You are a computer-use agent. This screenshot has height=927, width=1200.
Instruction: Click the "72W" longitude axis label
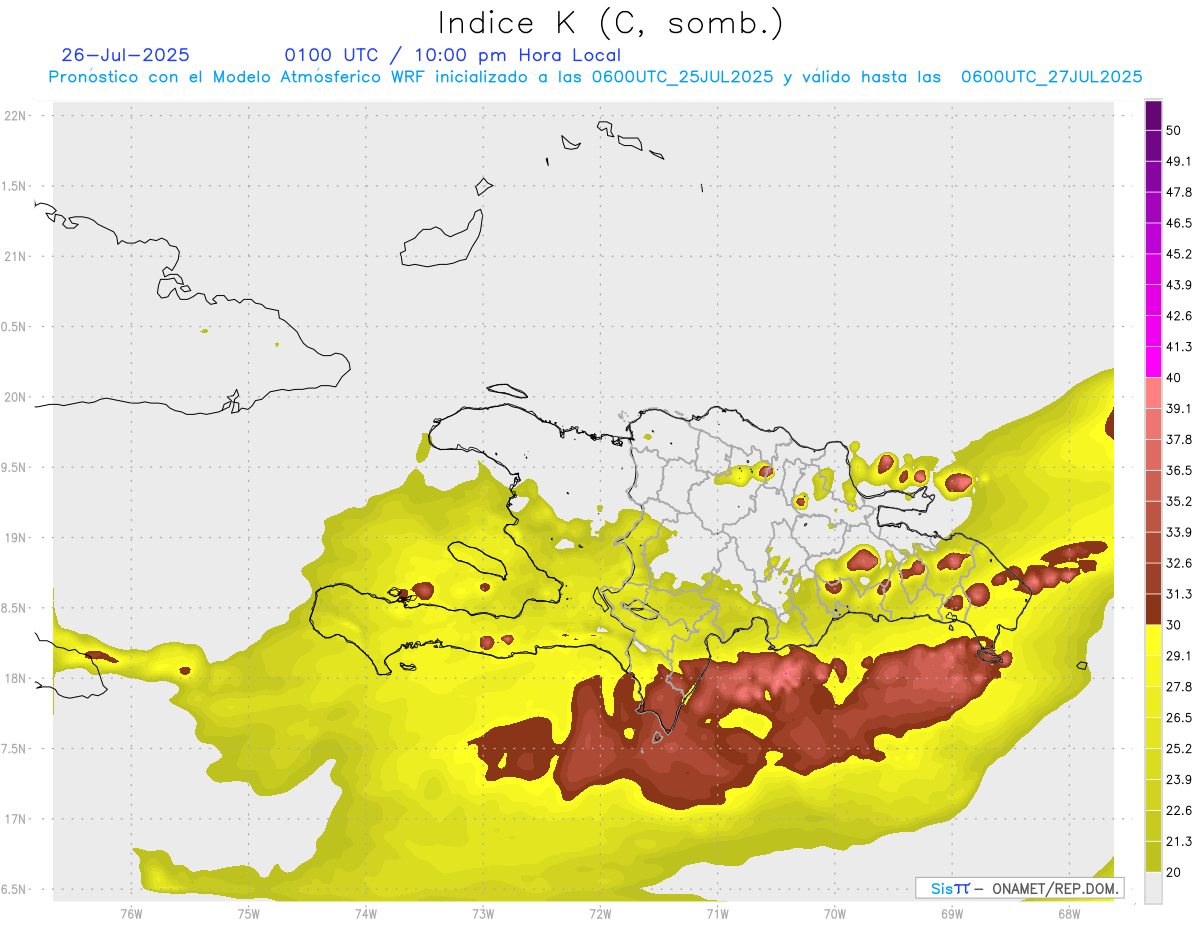[x=600, y=914]
